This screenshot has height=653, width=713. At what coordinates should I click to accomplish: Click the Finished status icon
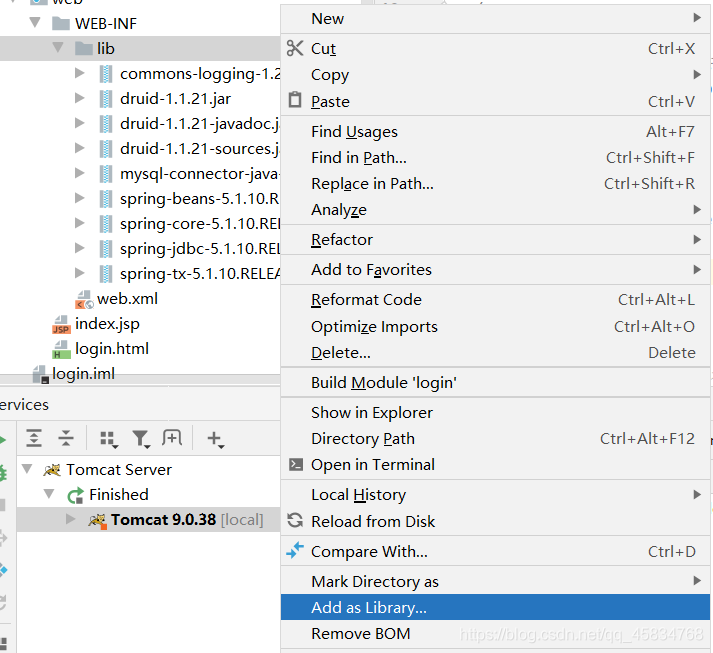point(75,495)
